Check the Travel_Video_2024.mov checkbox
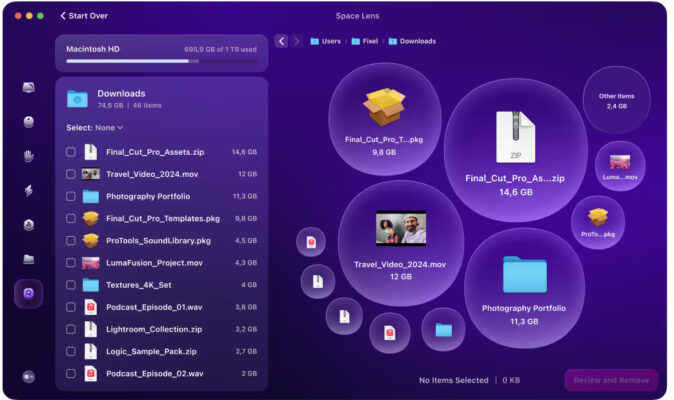Image resolution: width=674 pixels, height=400 pixels. click(x=71, y=174)
